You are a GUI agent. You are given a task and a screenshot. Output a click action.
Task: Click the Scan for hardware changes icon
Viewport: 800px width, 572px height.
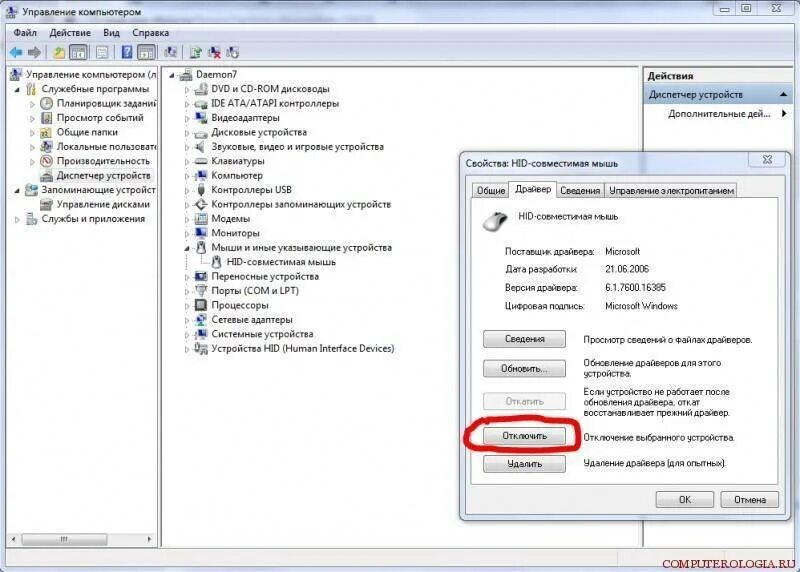[171, 52]
